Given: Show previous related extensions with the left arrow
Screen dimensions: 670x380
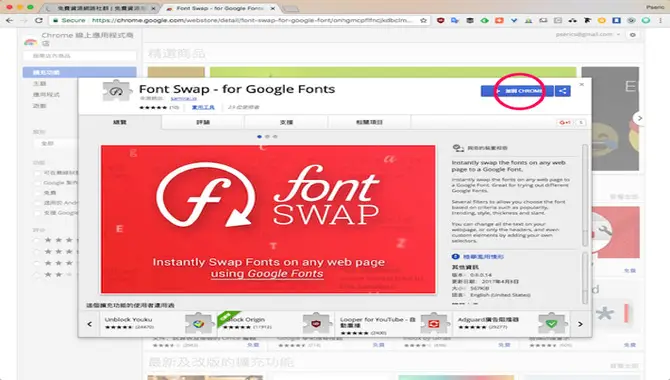Looking at the screenshot, I should pos(89,324).
